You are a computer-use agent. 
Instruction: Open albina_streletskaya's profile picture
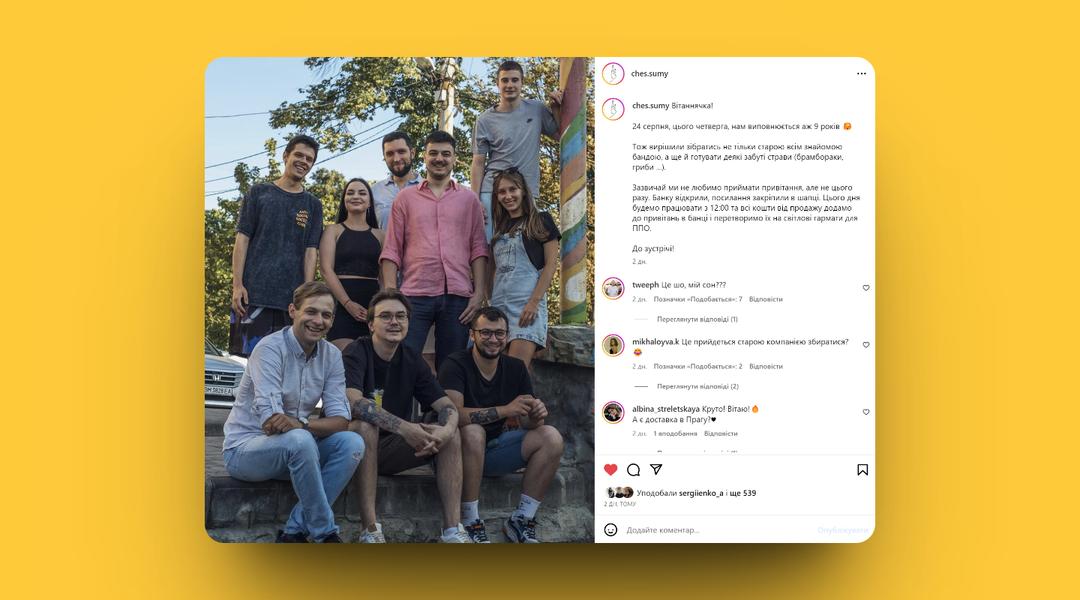tap(613, 412)
